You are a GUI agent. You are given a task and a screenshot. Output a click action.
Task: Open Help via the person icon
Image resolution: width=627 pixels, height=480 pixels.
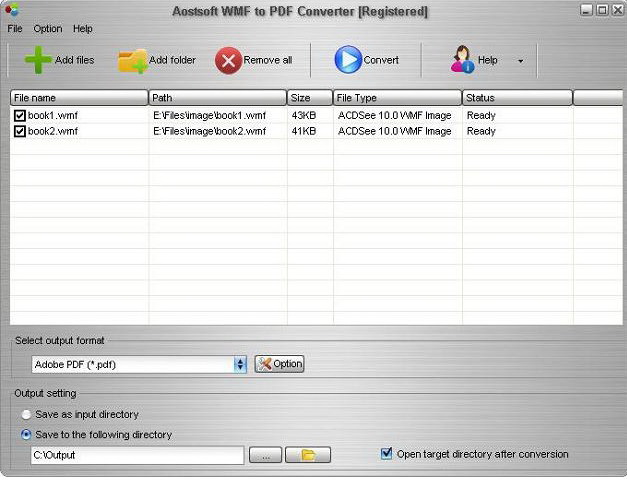[462, 60]
